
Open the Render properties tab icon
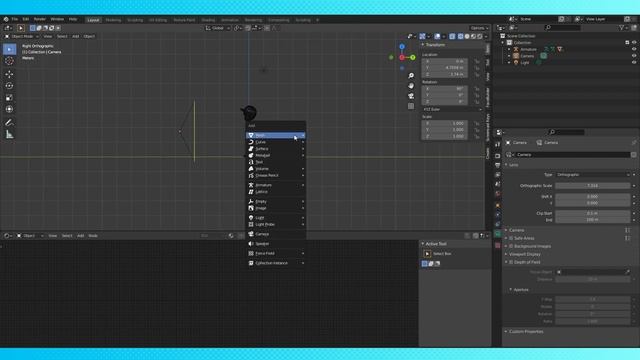[498, 156]
